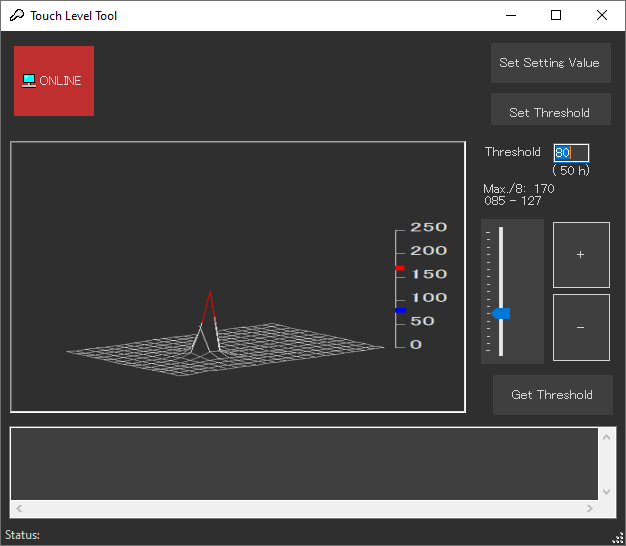Click the log's scroll up arrow
Viewport: 626px width, 546px height.
coord(606,436)
